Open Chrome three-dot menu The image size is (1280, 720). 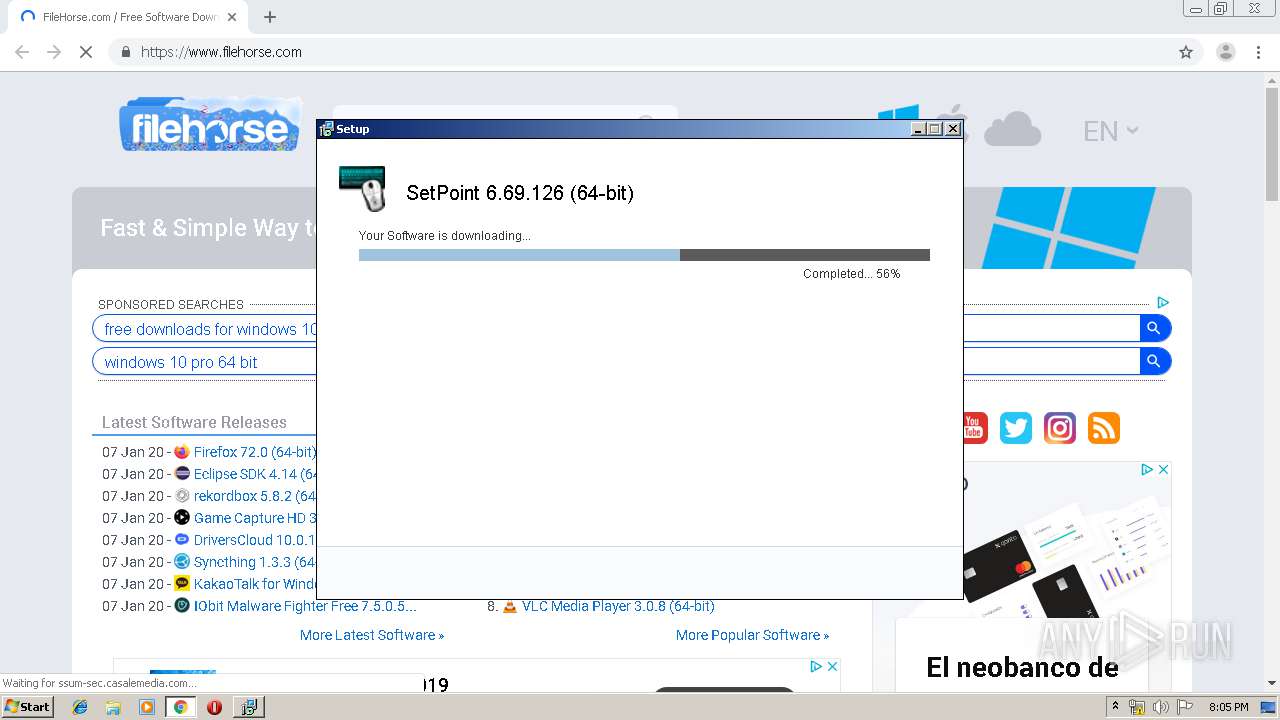click(x=1259, y=52)
